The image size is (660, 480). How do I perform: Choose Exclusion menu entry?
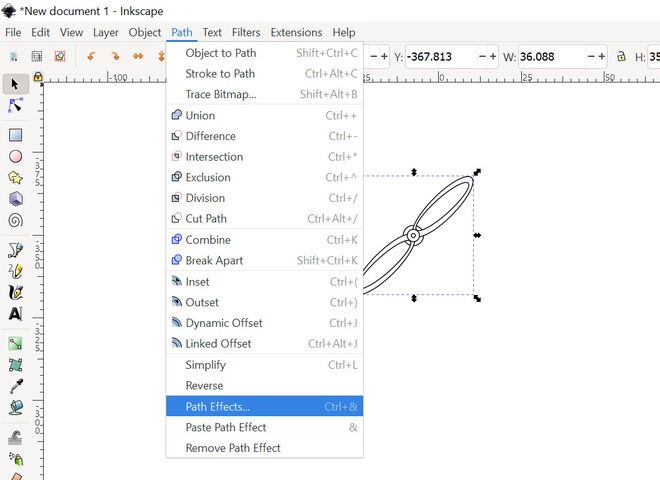[265, 177]
